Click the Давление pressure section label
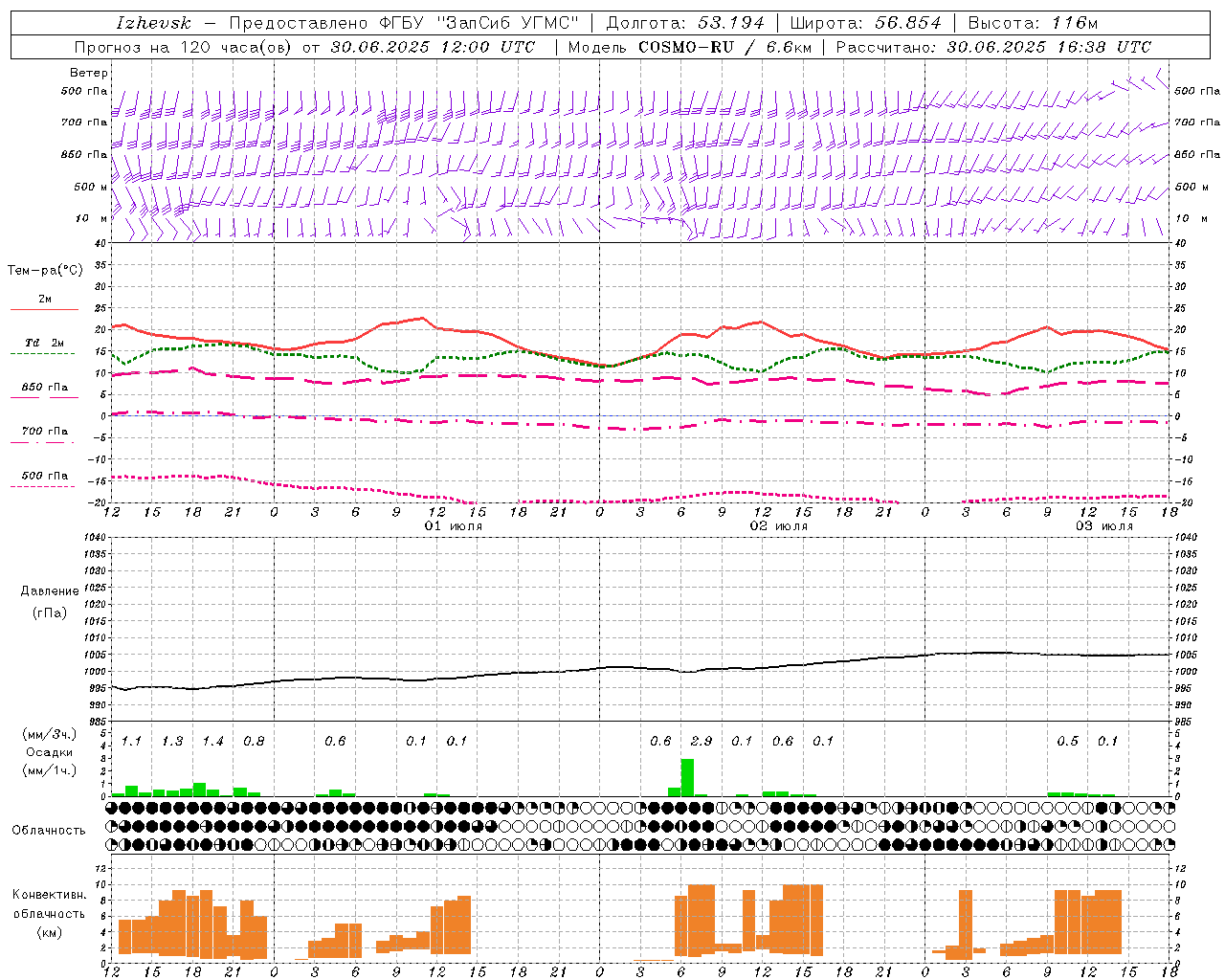This screenshot has height=980, width=1225. click(x=50, y=590)
